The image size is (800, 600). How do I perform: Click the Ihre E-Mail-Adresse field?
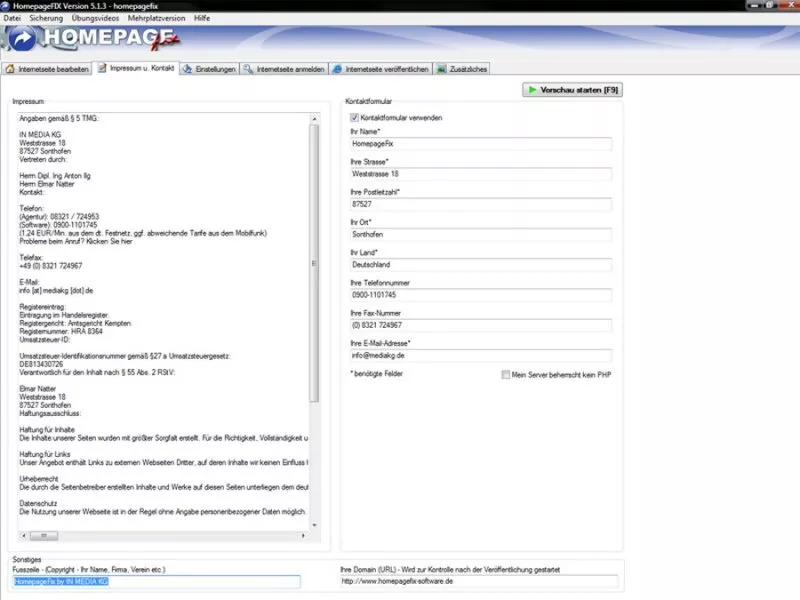[x=479, y=355]
